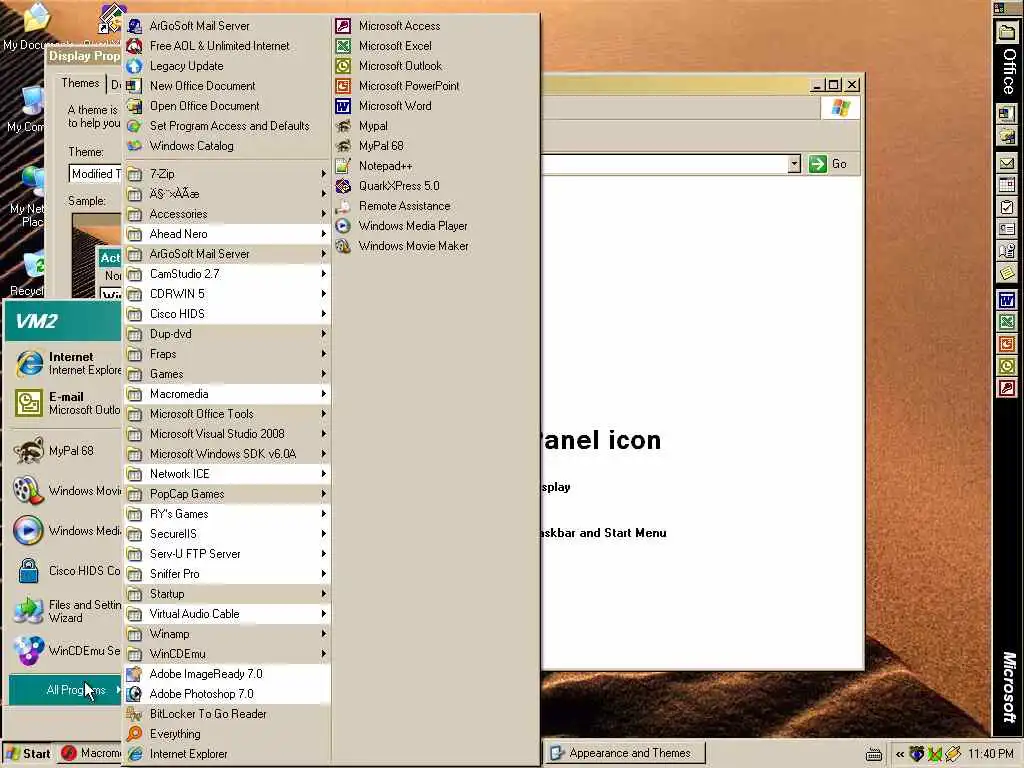1024x768 pixels.
Task: Open the ArGoSoft Mail Server program shortcut
Action: [227, 26]
